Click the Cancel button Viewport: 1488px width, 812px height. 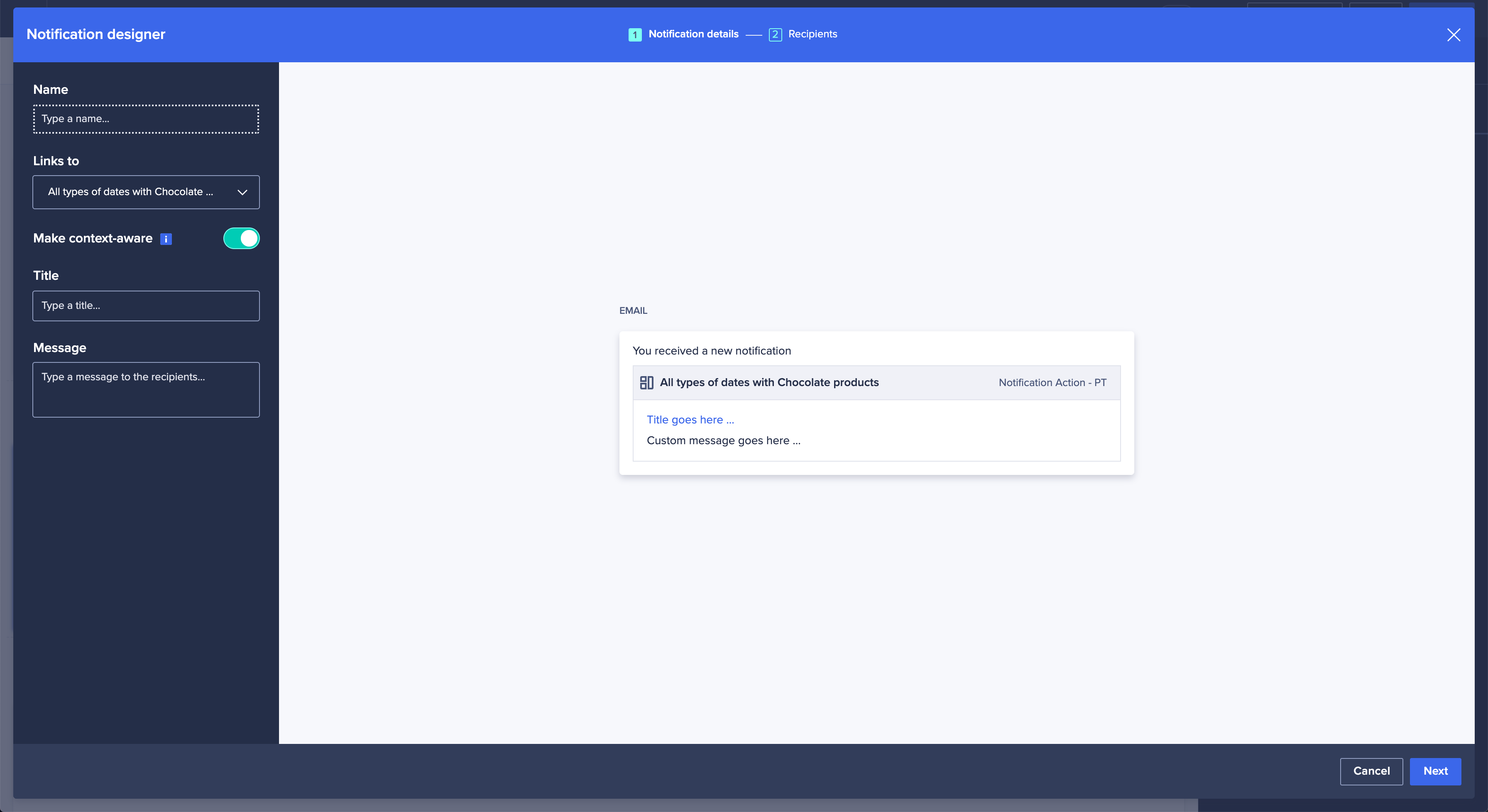coord(1371,771)
